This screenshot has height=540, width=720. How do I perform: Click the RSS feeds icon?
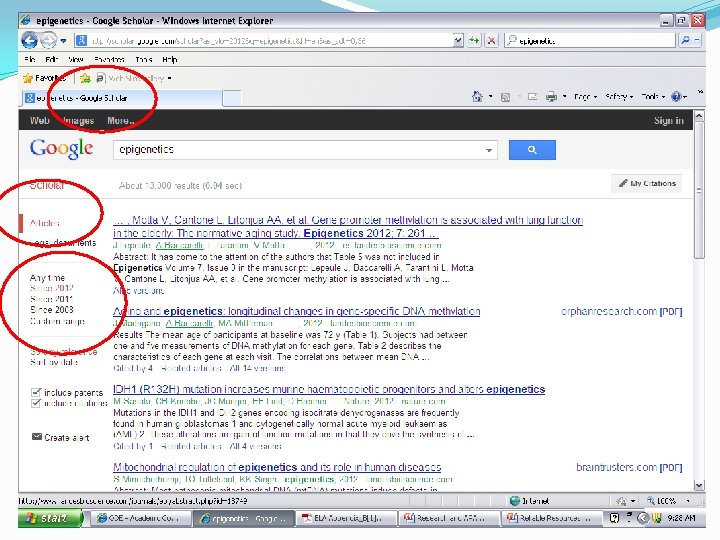(505, 97)
